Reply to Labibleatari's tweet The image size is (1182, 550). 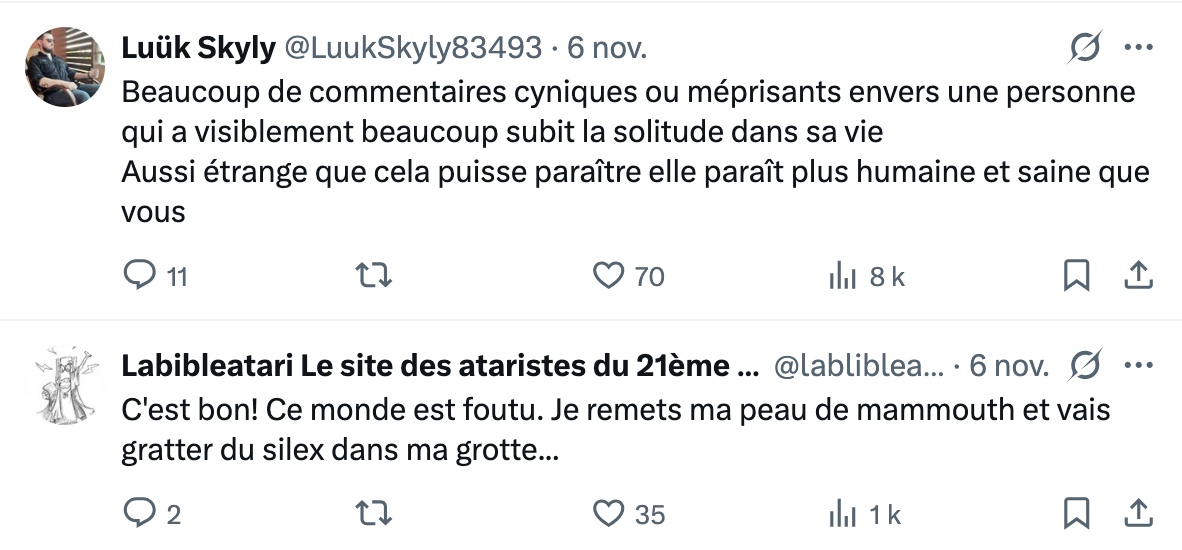tap(137, 514)
